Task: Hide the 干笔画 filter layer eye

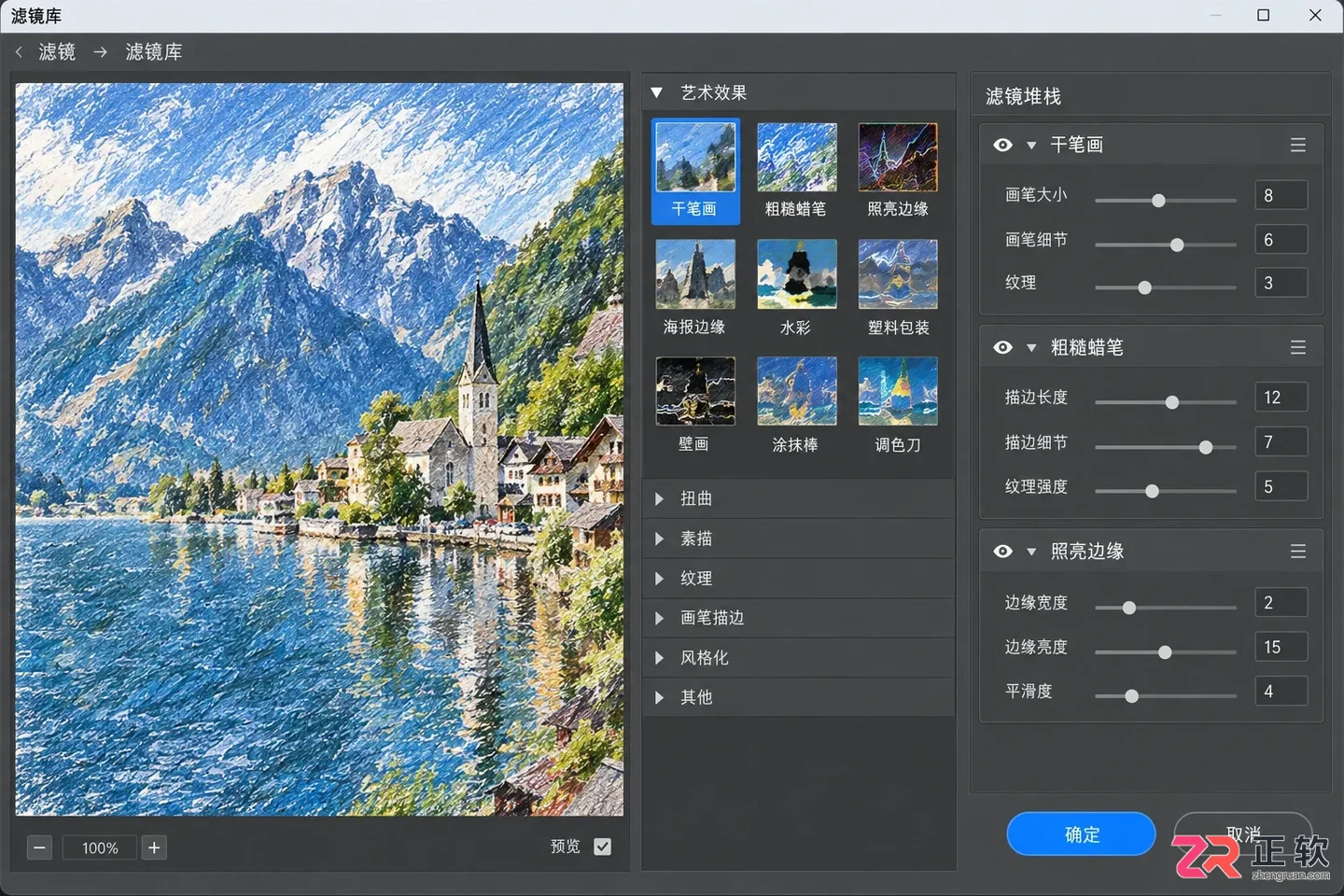Action: 1003,145
